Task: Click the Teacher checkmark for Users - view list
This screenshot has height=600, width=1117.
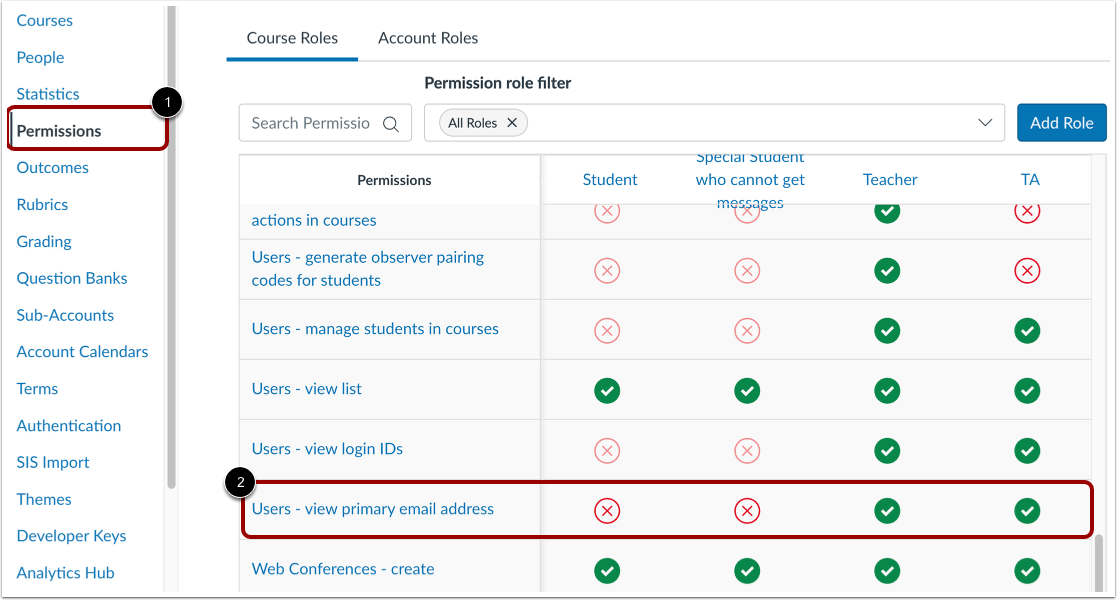Action: 887,390
